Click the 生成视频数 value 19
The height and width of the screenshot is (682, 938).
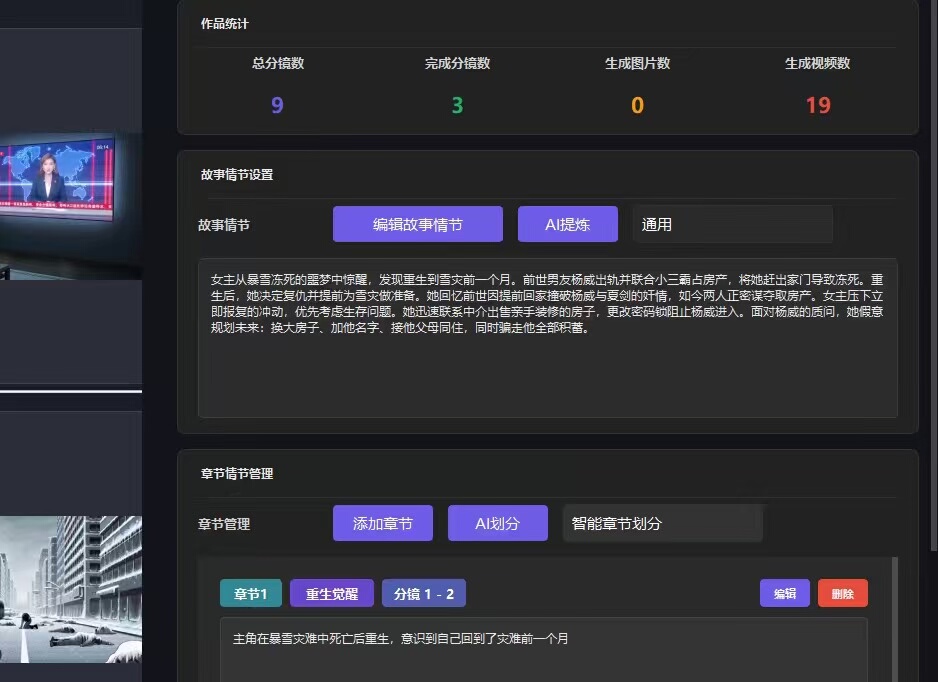pyautogui.click(x=818, y=105)
